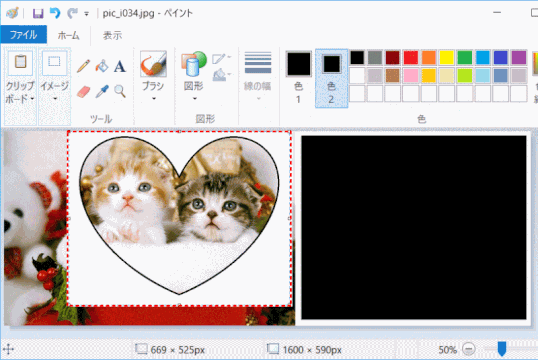
Task: Pick the light turquoise palette swatch
Action: [483, 76]
